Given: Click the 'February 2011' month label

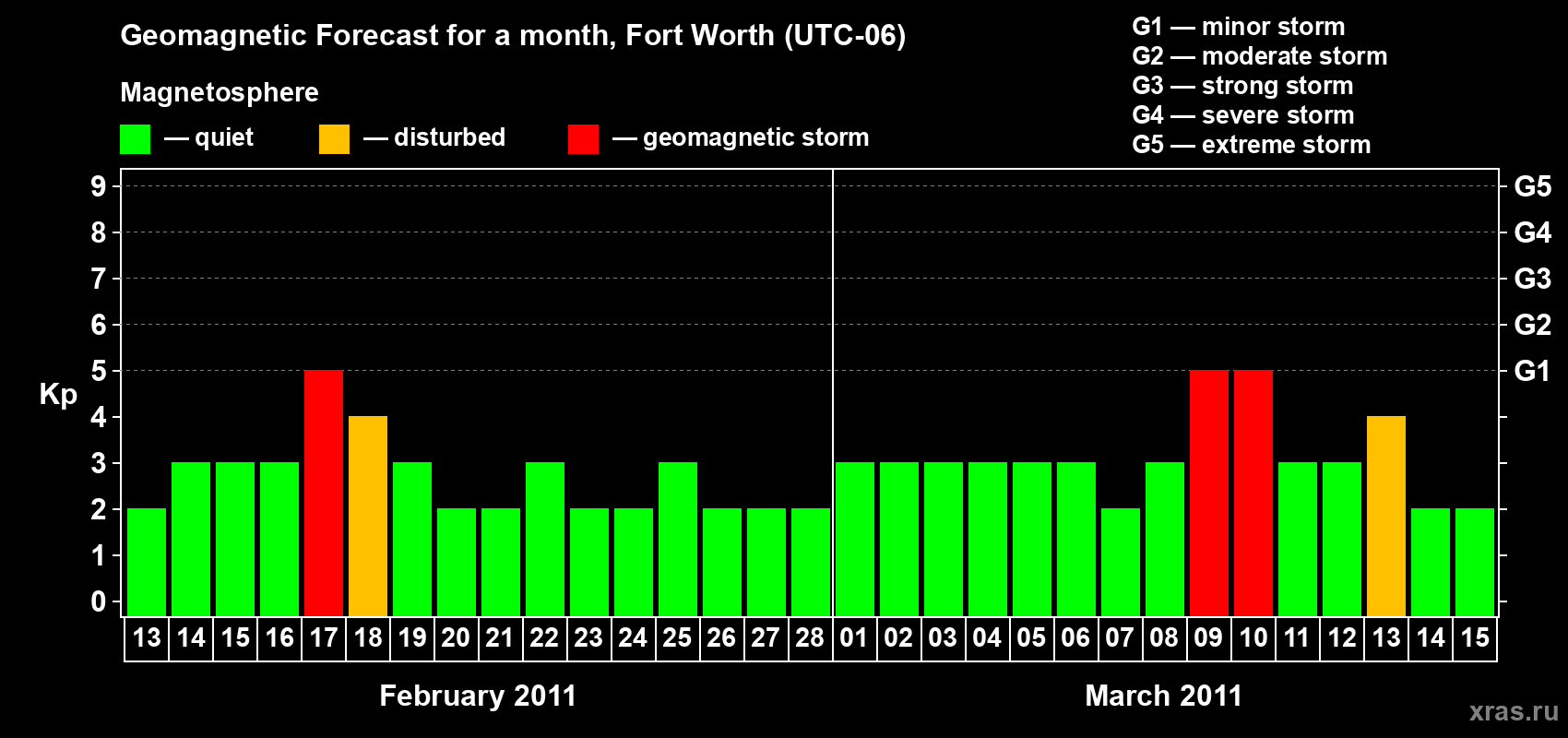Looking at the screenshot, I should [478, 696].
